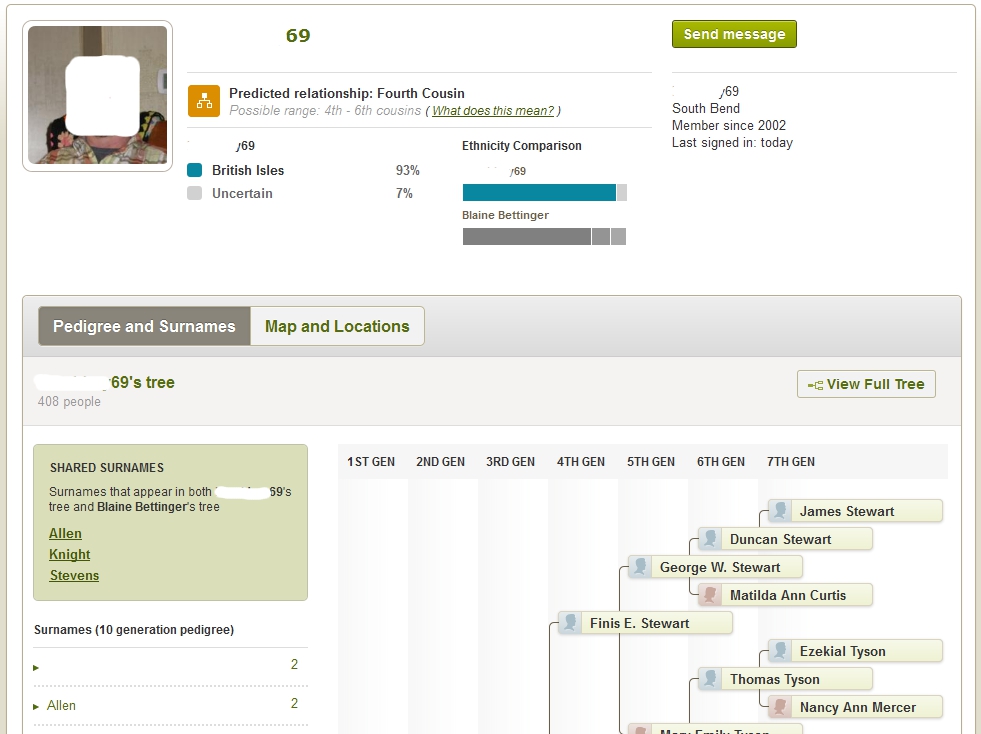Image resolution: width=981 pixels, height=734 pixels.
Task: Click the Nancy Ann Mercer silhouette icon
Action: tap(780, 707)
